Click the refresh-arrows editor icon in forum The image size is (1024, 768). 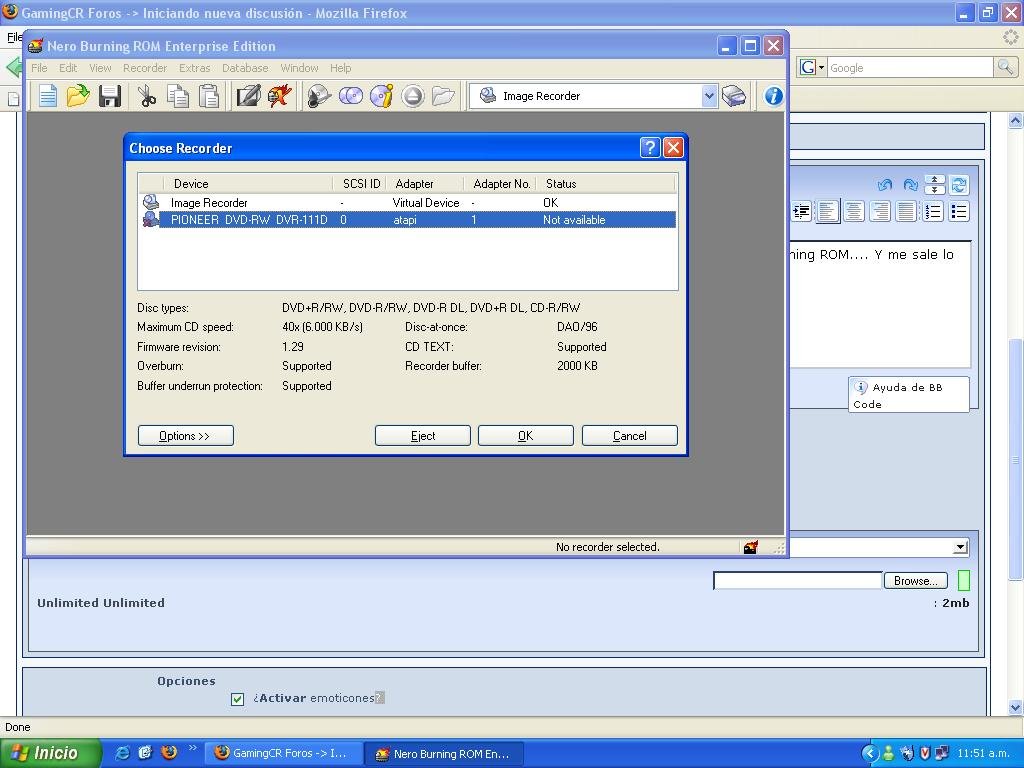pos(959,185)
